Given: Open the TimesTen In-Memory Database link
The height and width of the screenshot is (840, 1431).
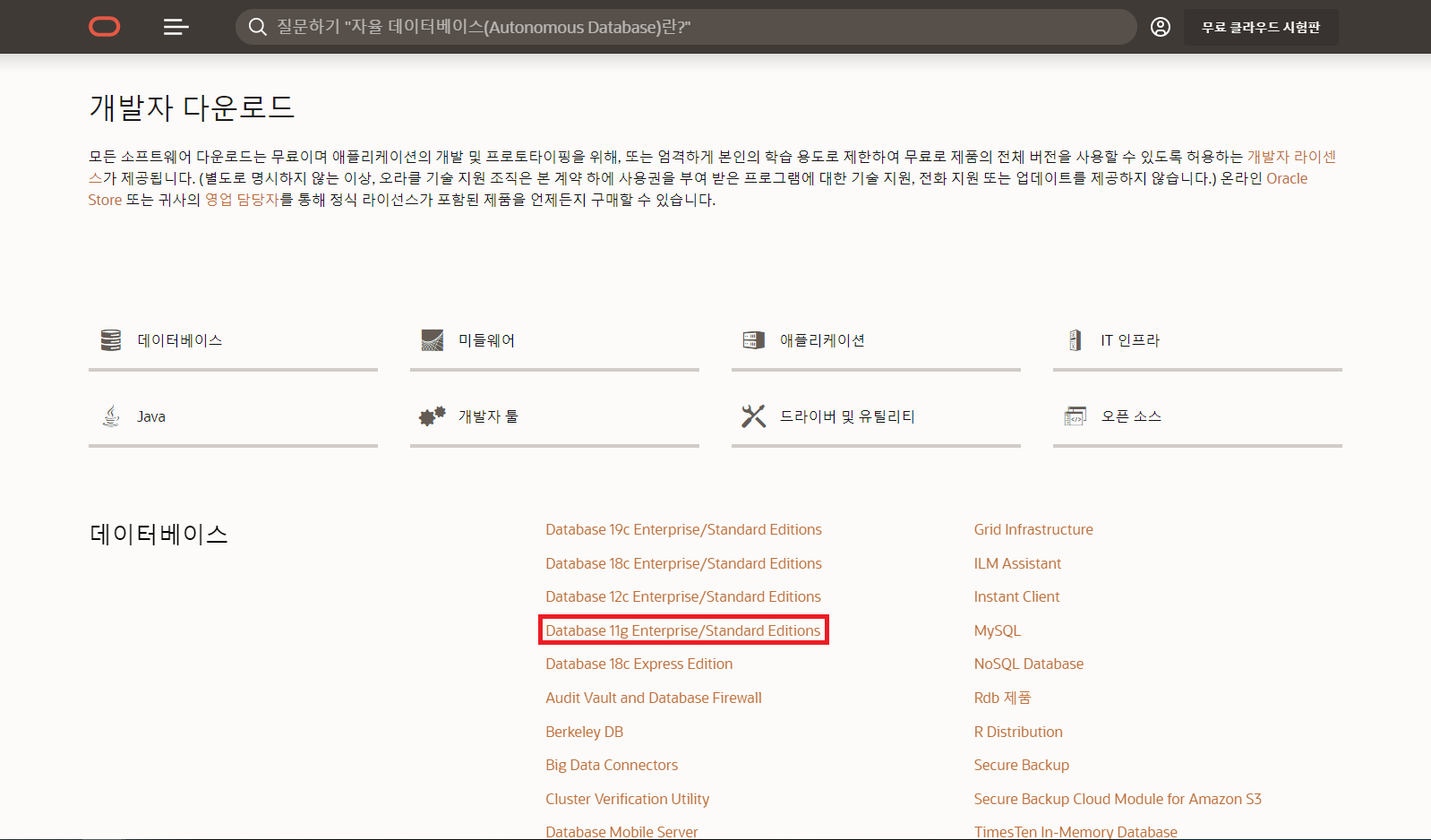Looking at the screenshot, I should tap(1075, 831).
